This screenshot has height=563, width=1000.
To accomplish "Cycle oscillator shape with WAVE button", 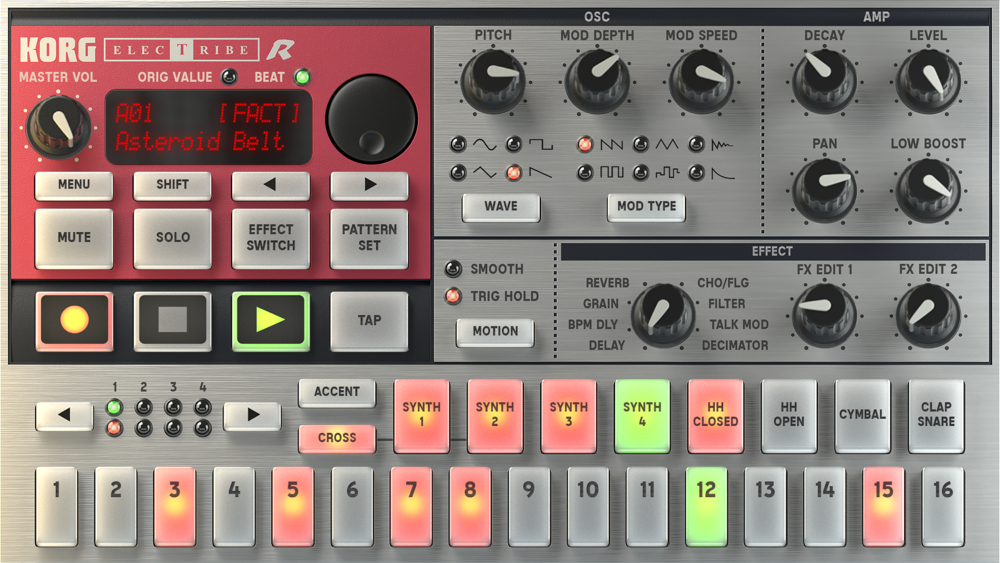I will 501,207.
